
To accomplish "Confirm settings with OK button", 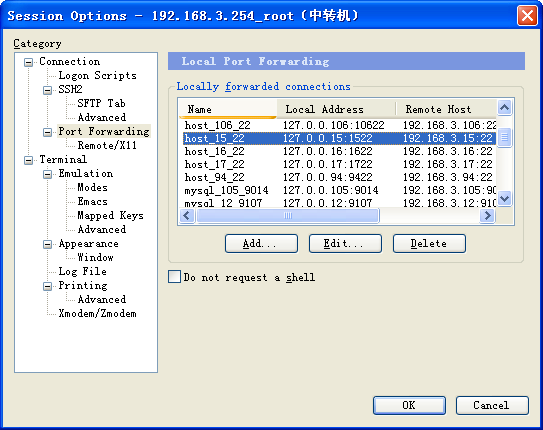I will pyautogui.click(x=409, y=405).
